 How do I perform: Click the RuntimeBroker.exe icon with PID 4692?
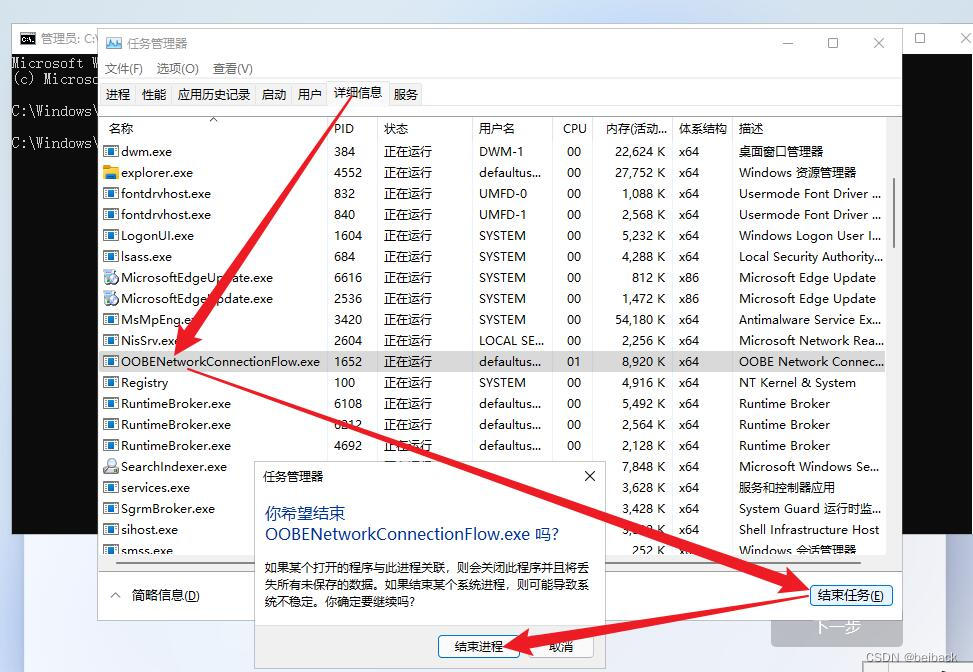pyautogui.click(x=110, y=446)
